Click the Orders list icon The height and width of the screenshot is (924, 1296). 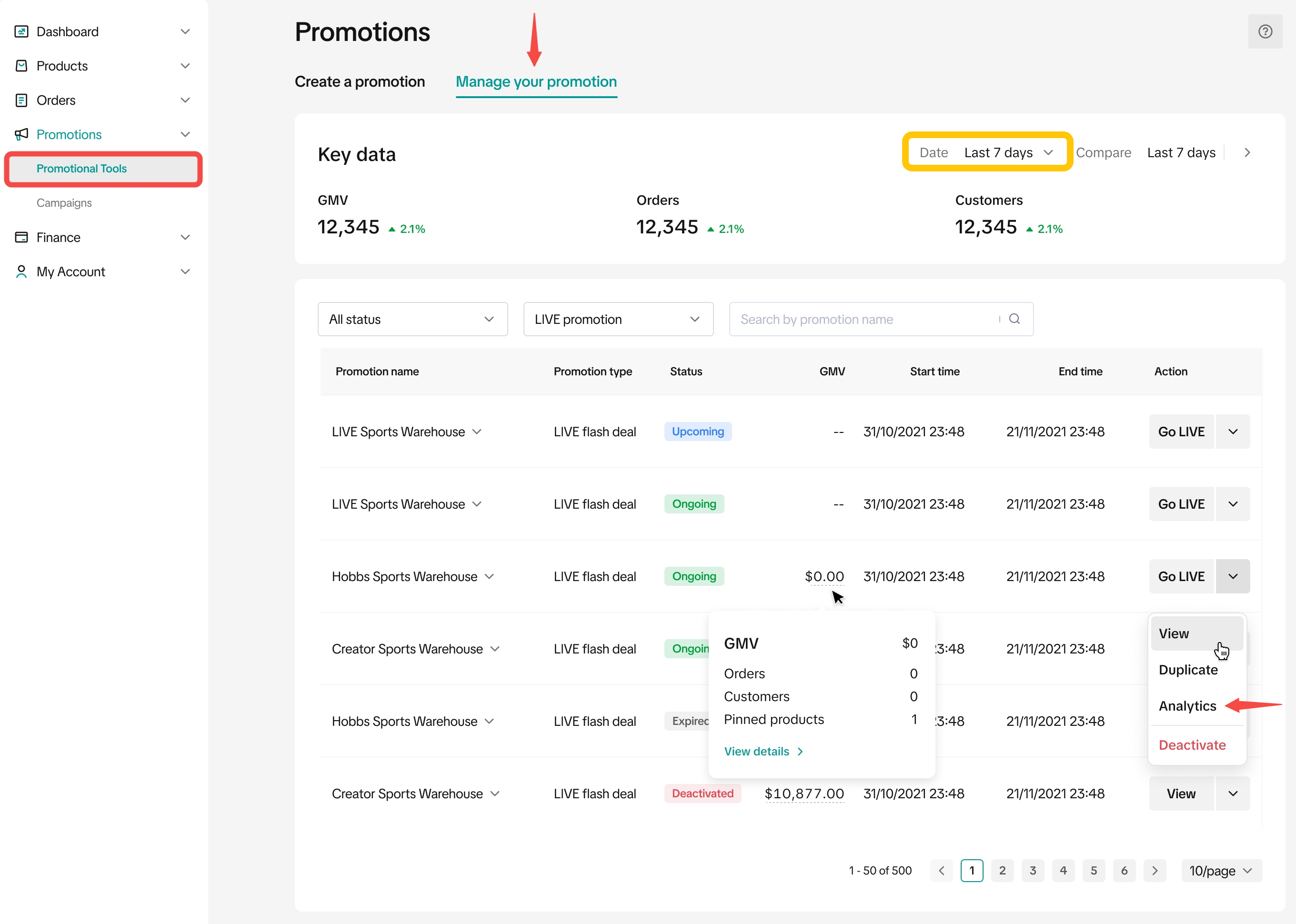coord(21,100)
